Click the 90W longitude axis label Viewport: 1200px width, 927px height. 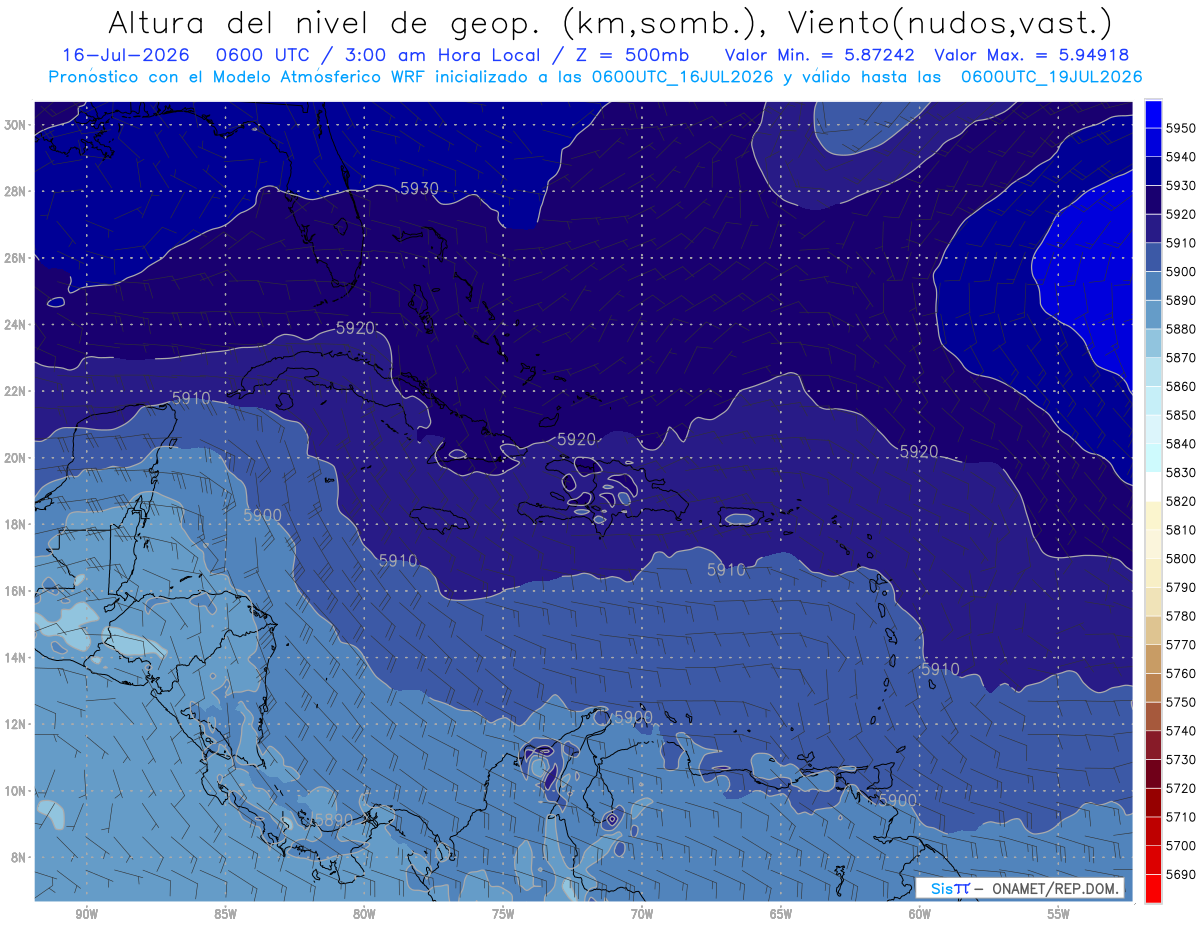(86, 914)
